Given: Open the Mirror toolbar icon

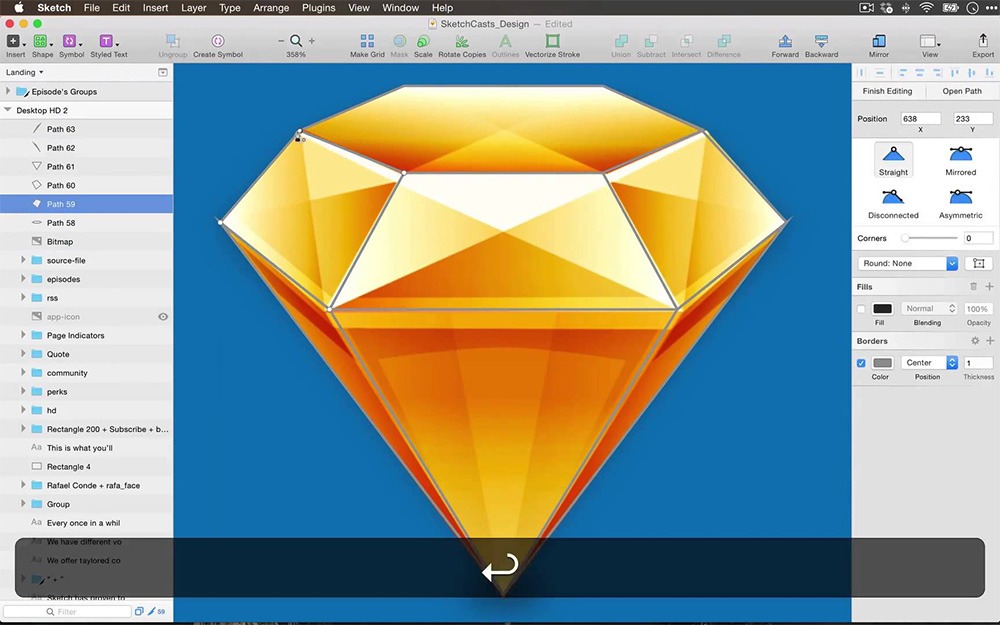Looking at the screenshot, I should 878,41.
